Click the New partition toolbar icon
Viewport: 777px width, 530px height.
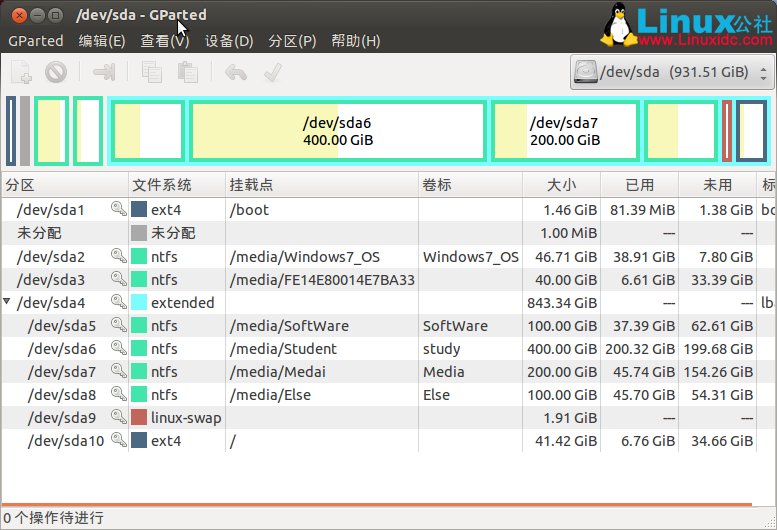[x=21, y=72]
